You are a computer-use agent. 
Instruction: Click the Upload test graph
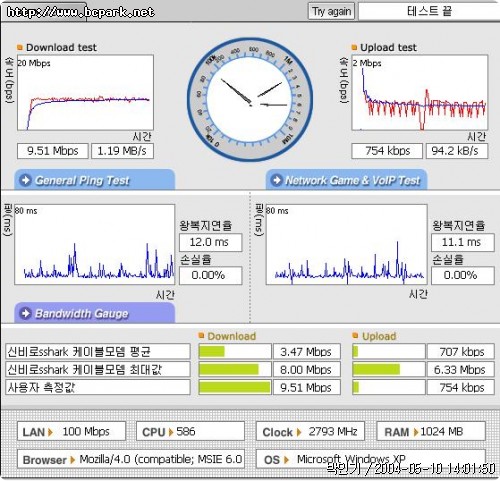(420, 93)
